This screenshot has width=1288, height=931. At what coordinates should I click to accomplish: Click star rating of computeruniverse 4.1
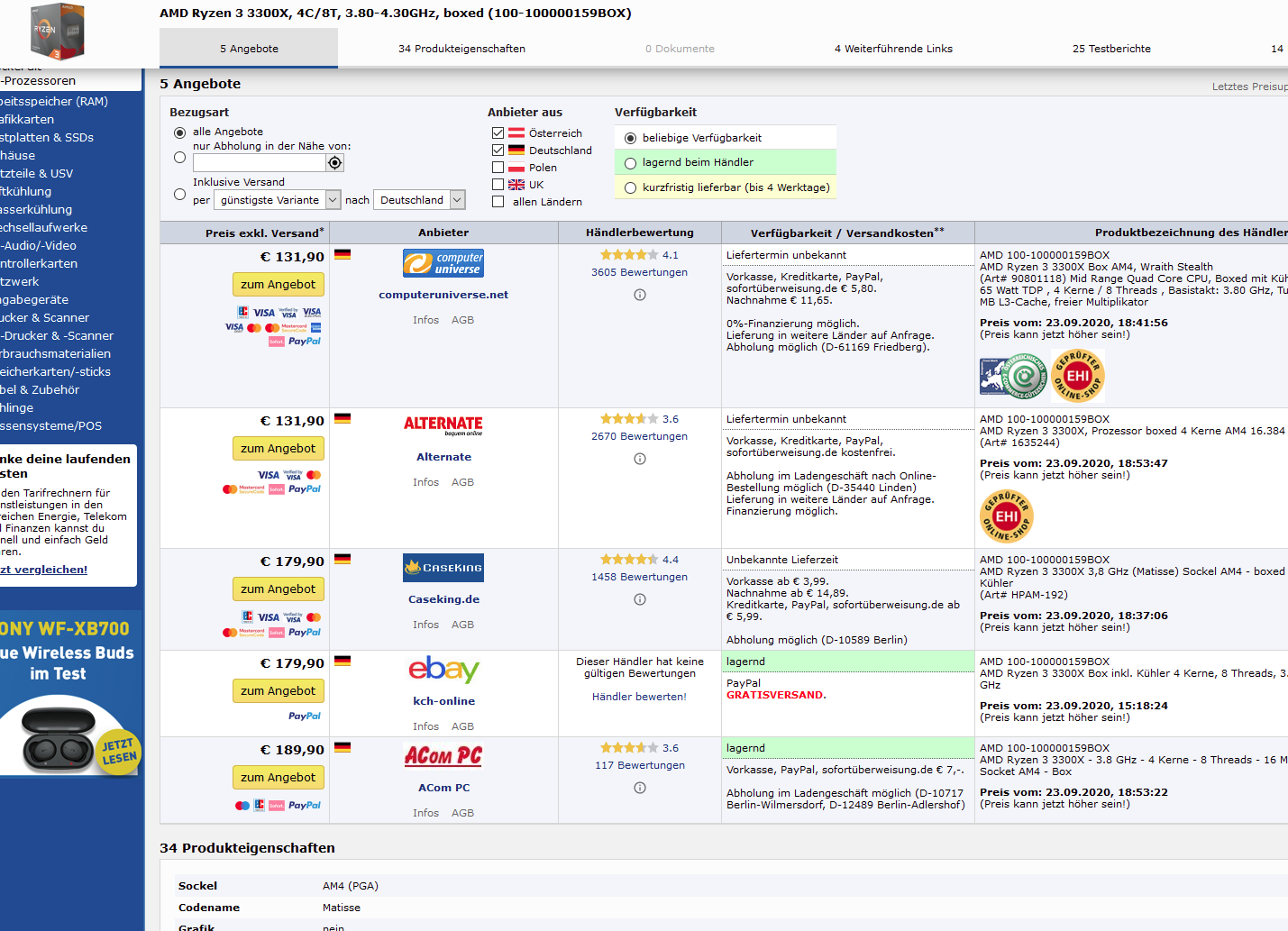[629, 255]
